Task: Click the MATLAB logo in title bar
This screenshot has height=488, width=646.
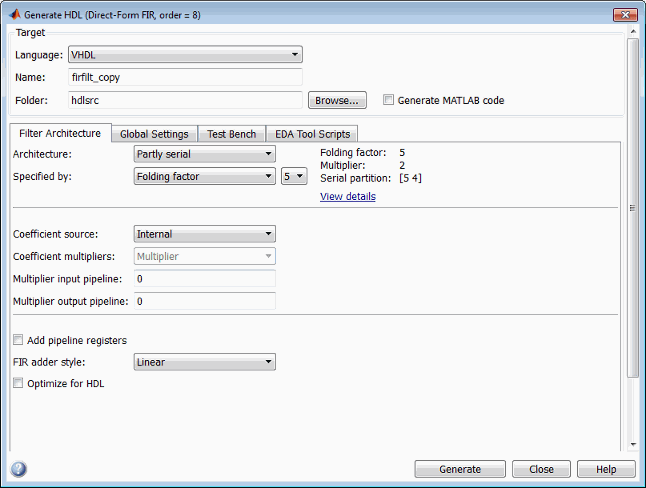Action: pyautogui.click(x=15, y=15)
